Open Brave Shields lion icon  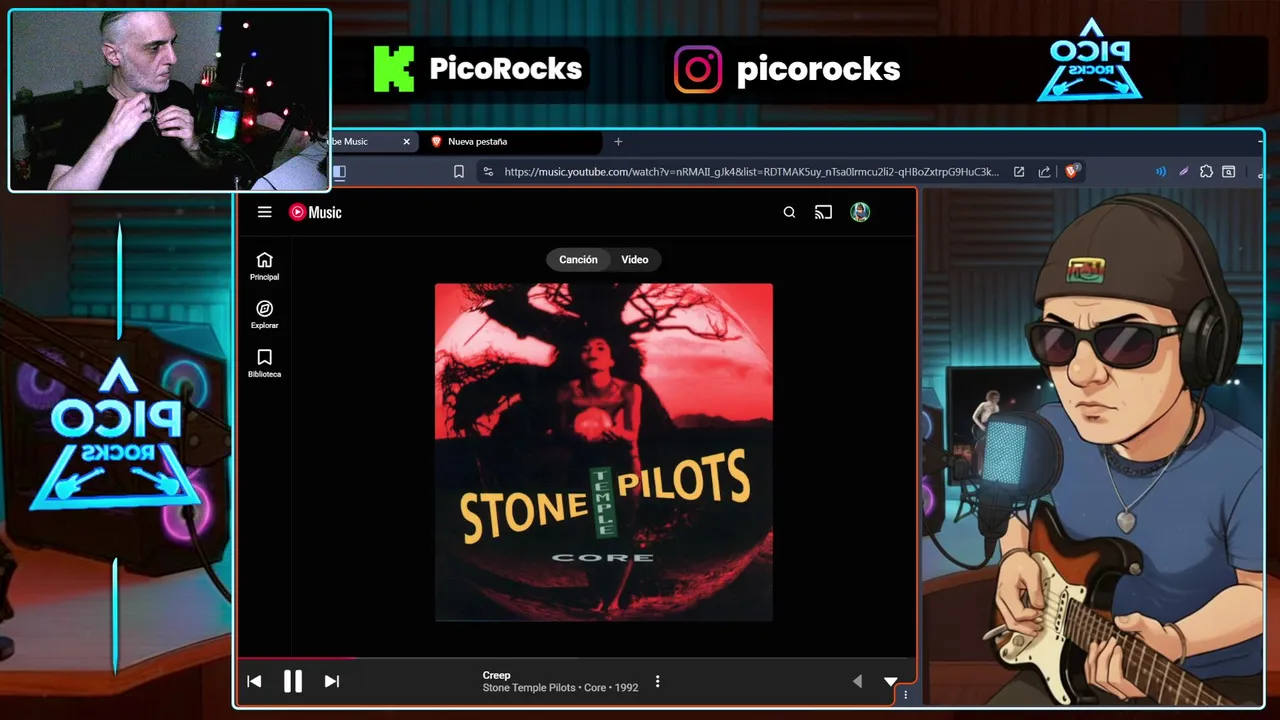(x=1072, y=172)
